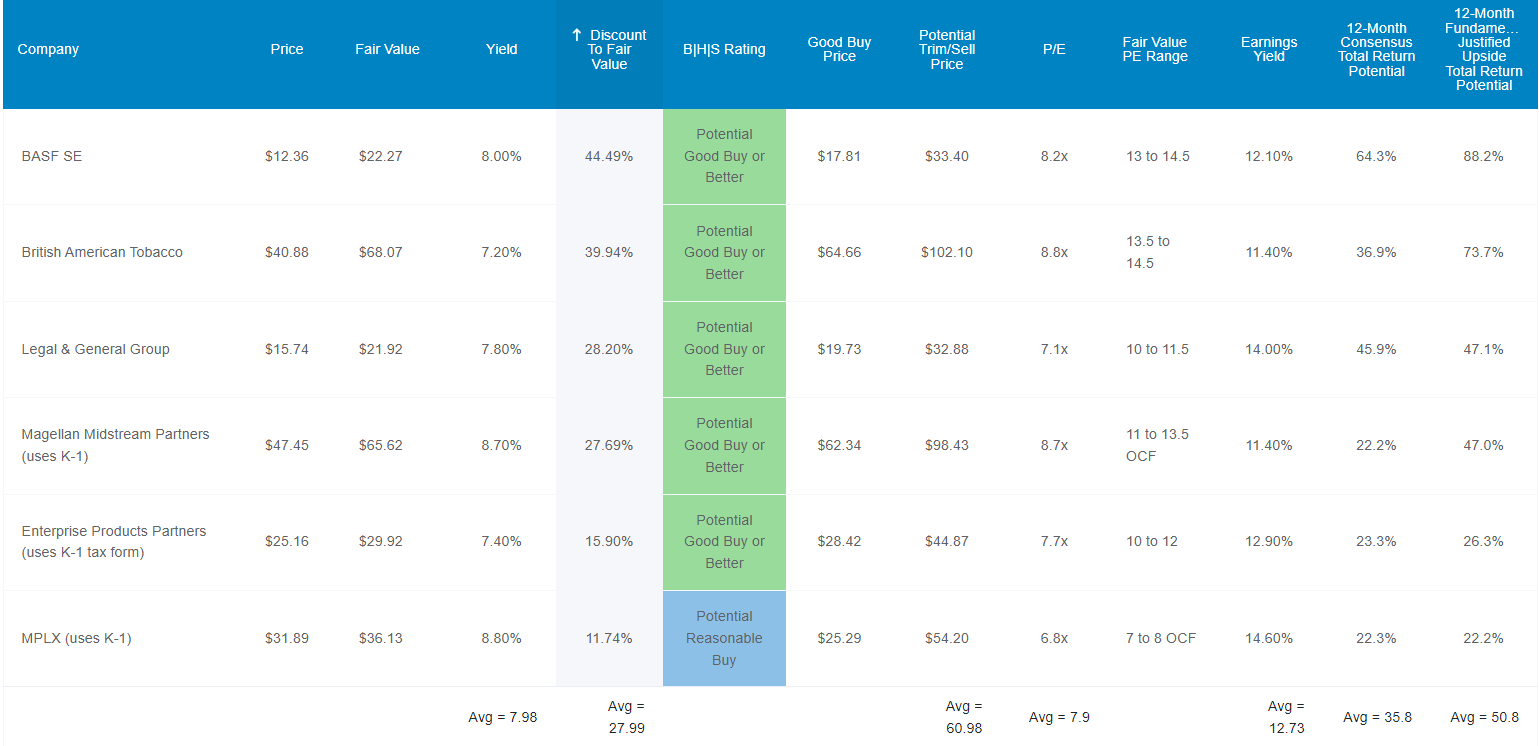Click MPLX blue Potential Reasonable Buy rating
The height and width of the screenshot is (746, 1539).
click(724, 638)
